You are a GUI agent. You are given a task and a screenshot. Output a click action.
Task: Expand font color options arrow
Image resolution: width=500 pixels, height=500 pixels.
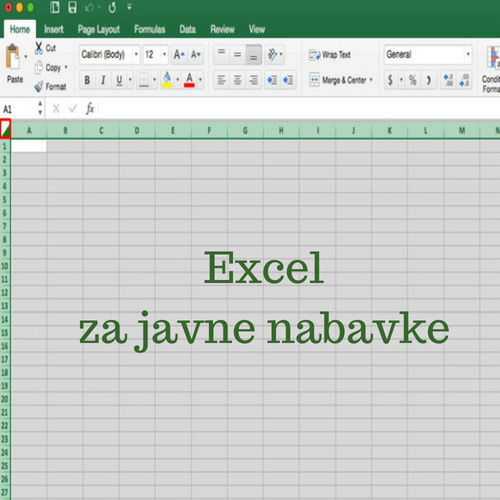(200, 80)
